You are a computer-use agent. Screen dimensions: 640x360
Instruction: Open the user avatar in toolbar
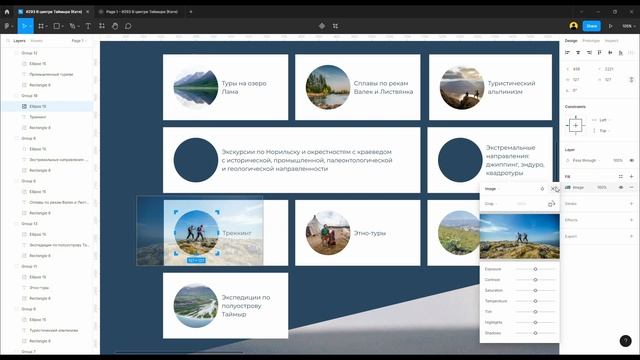pos(573,26)
